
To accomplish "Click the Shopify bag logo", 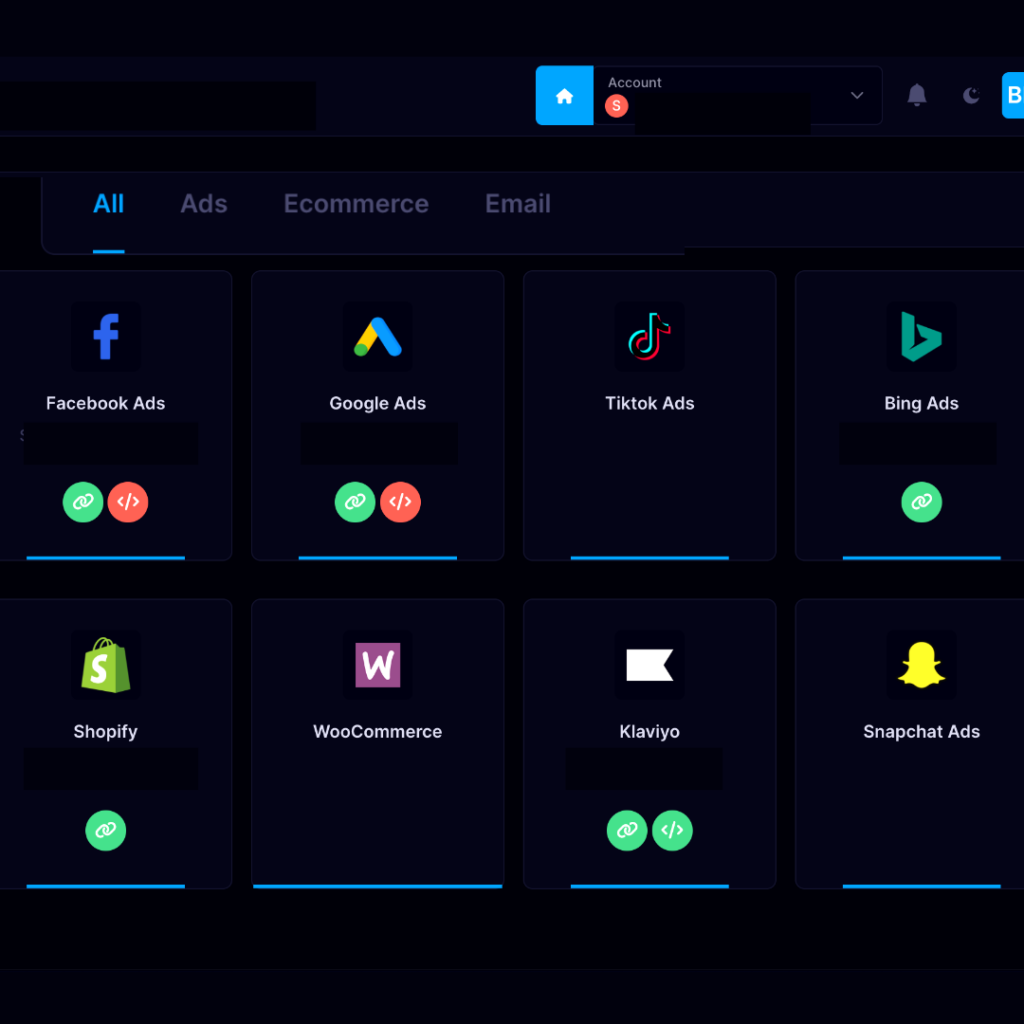I will (105, 665).
